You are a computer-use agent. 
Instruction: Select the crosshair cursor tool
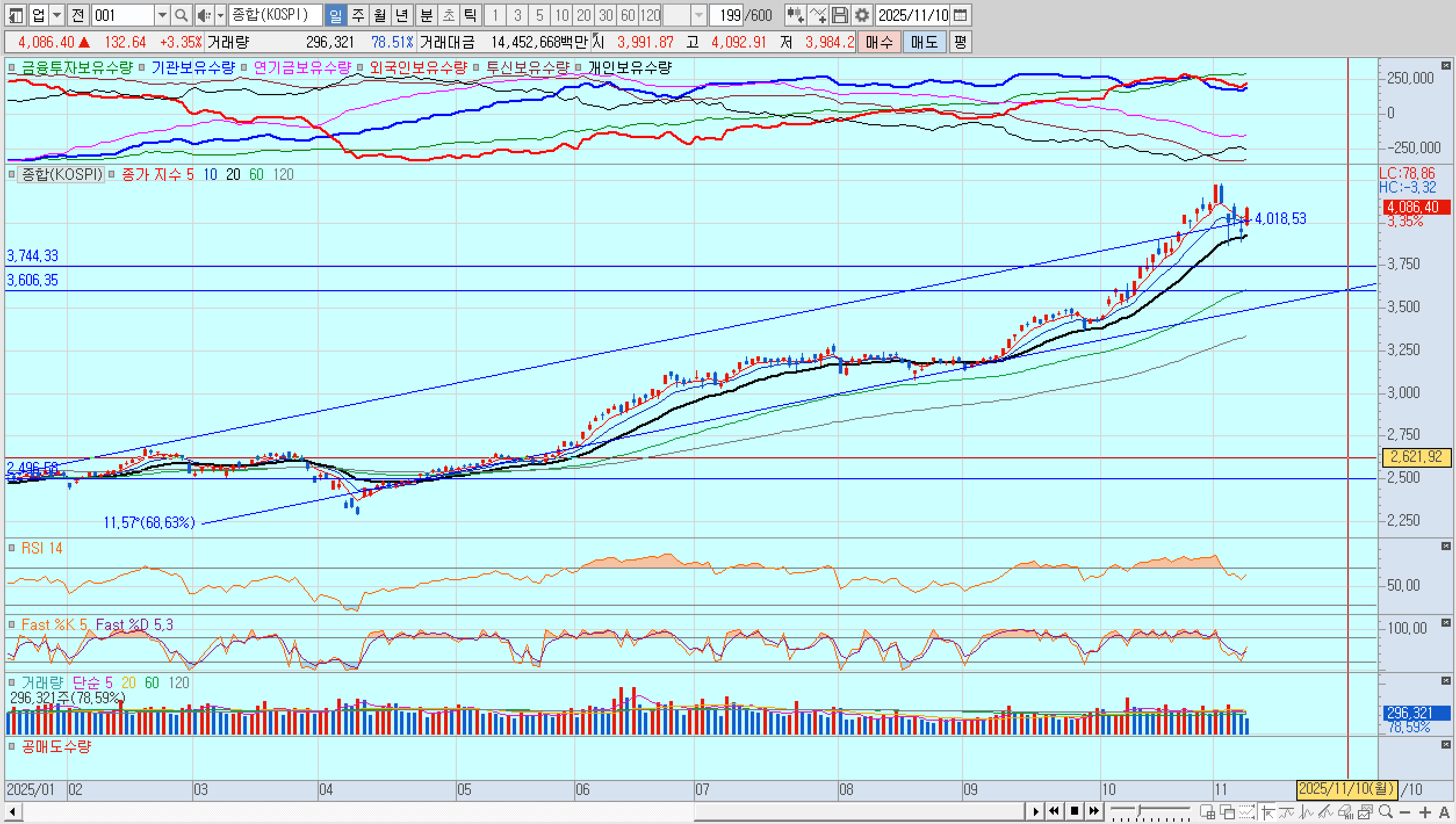click(1268, 812)
